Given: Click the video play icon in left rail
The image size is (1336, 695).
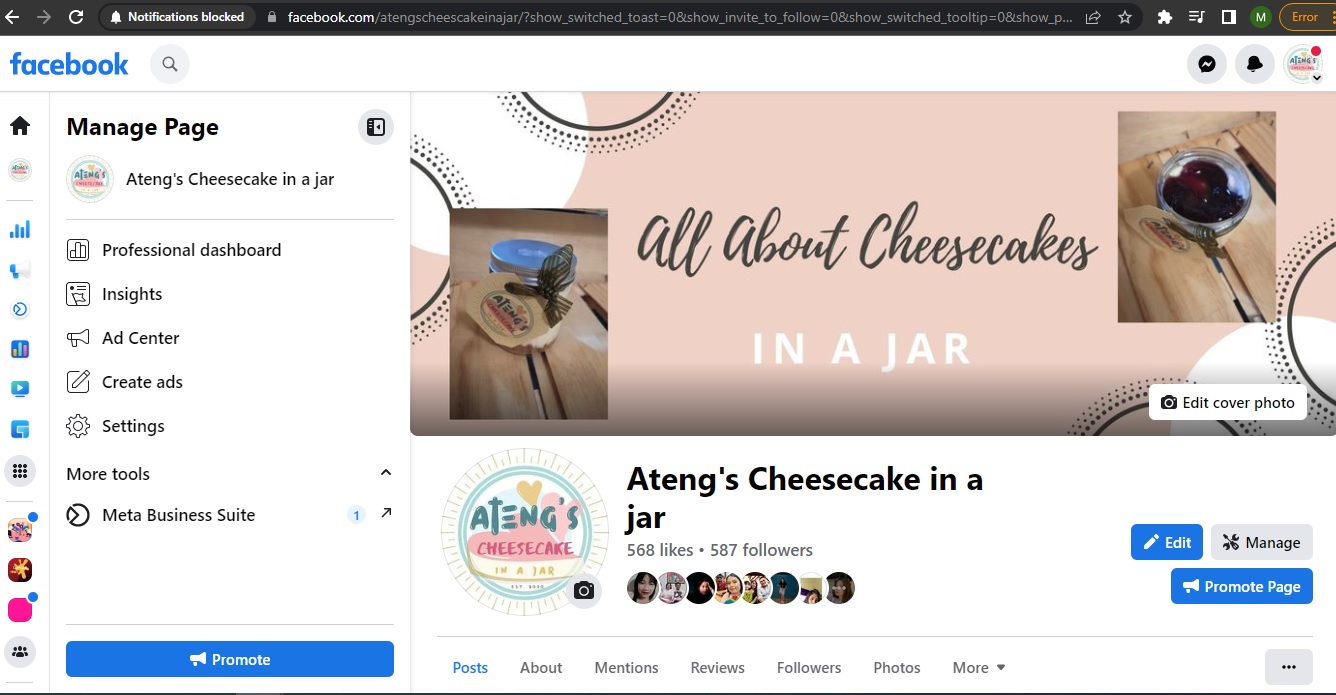Looking at the screenshot, I should (x=20, y=389).
